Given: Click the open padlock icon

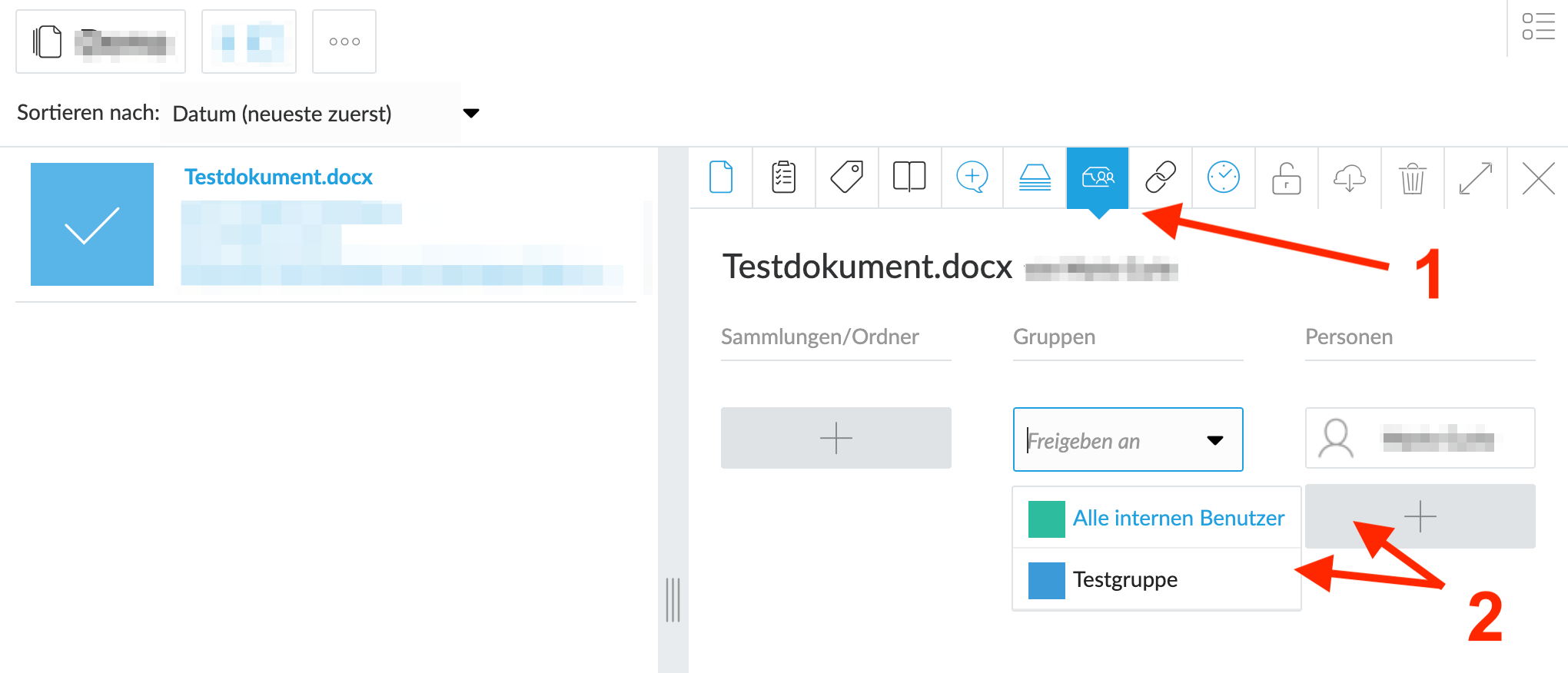Looking at the screenshot, I should (x=1287, y=177).
